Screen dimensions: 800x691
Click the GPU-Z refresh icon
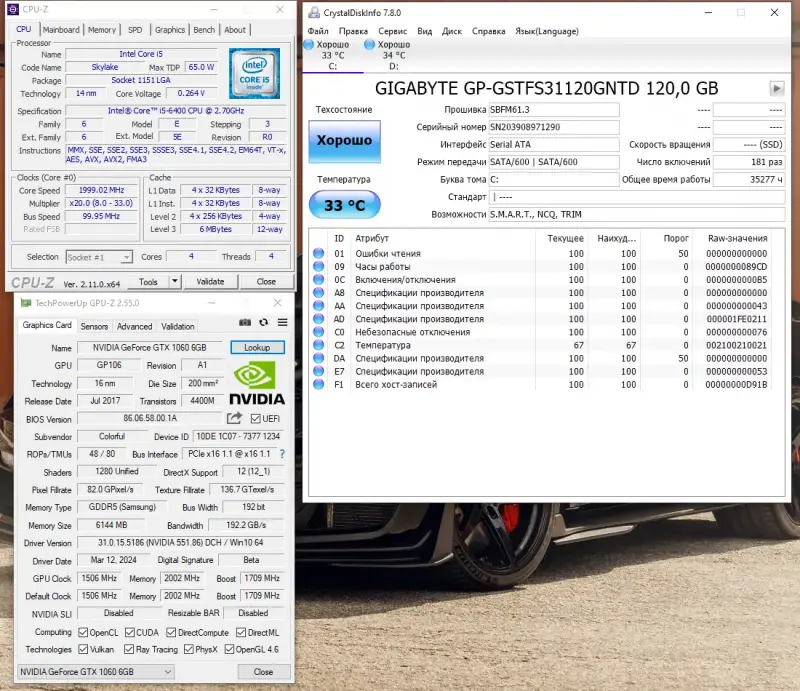coord(263,323)
